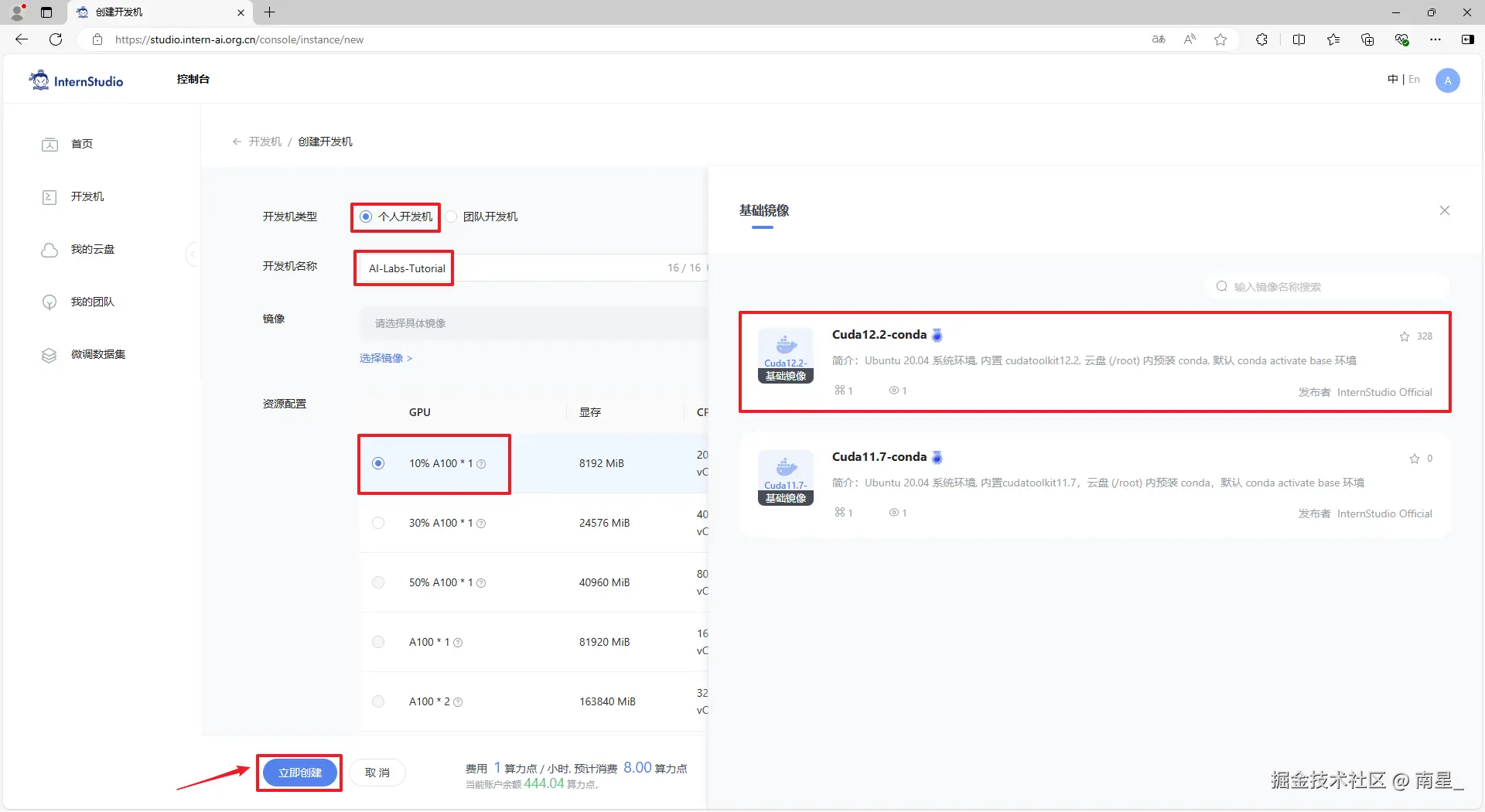
Task: Open the 开发机 terminal icon in sidebar
Action: point(49,197)
